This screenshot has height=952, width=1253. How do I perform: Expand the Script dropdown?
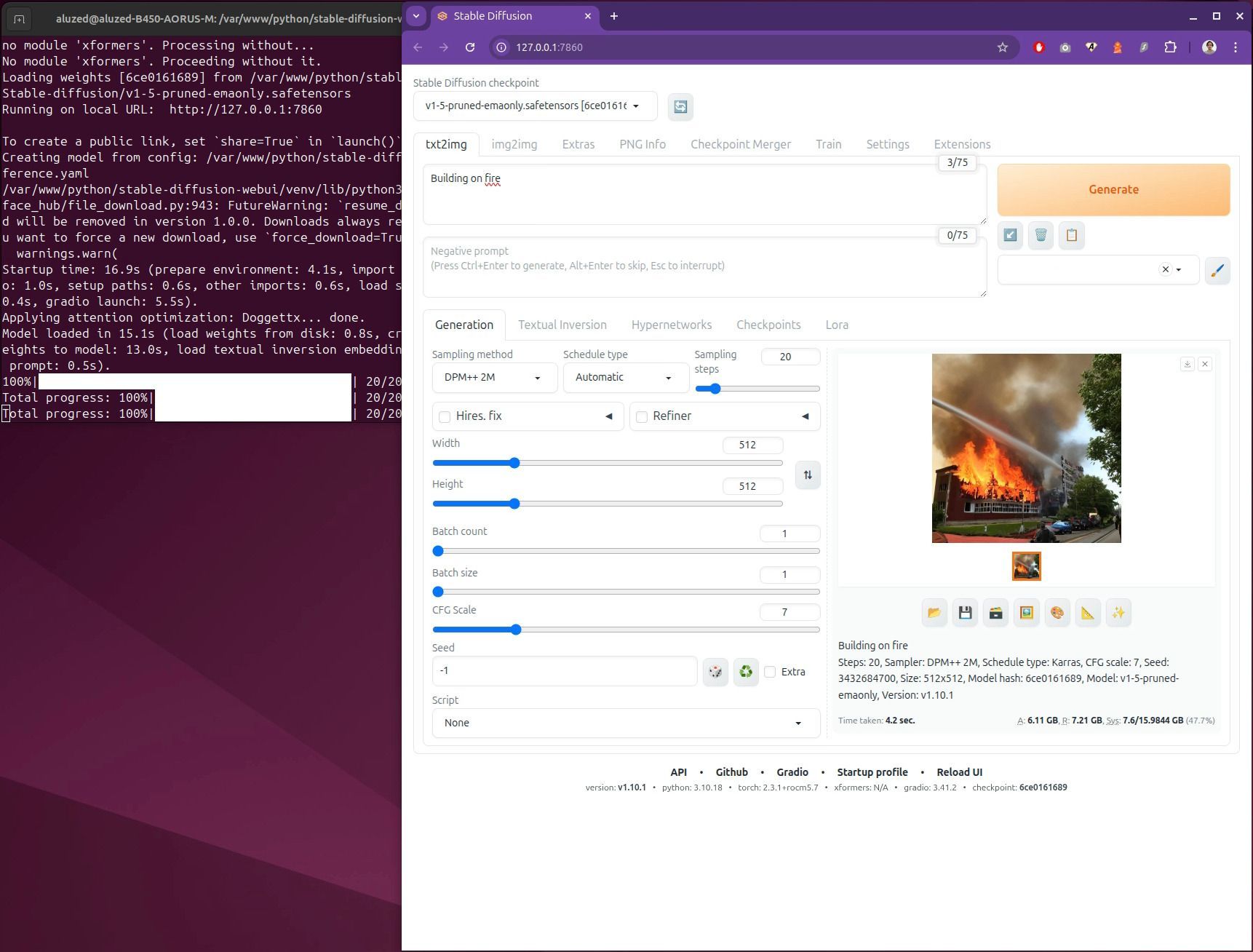626,723
